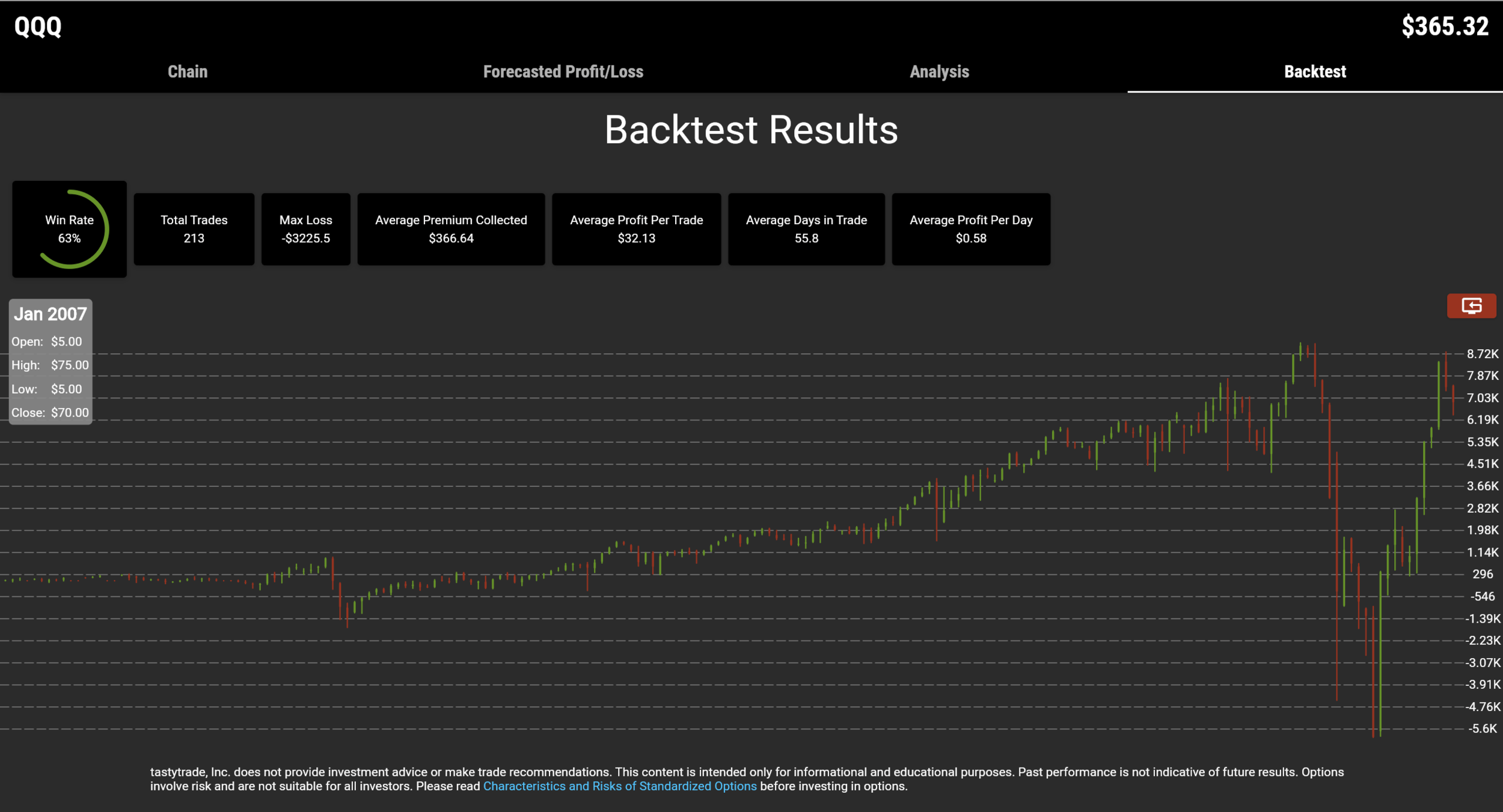Screen dimensions: 1503x812
Task: Click the red chart toggle icon button
Action: (x=1471, y=306)
